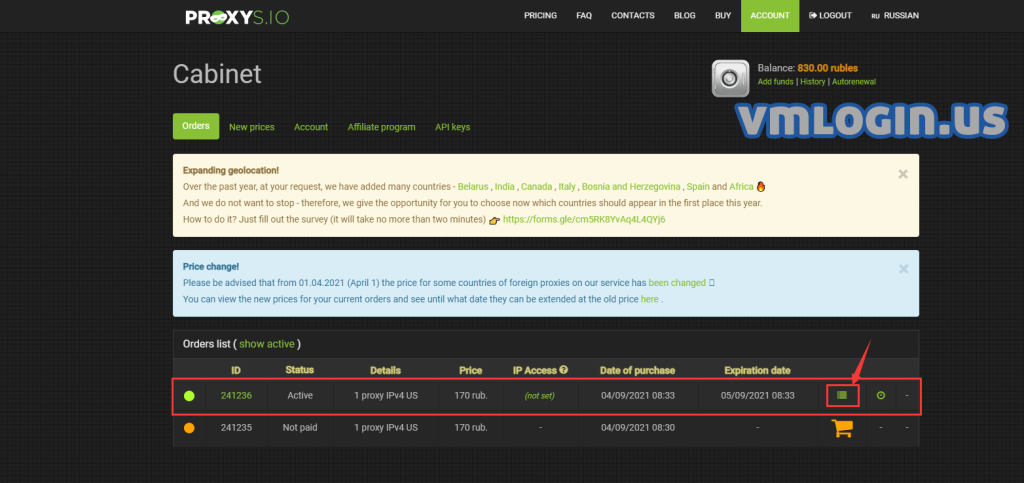Click the renew clock icon for order 241236
The width and height of the screenshot is (1024, 483).
click(880, 396)
